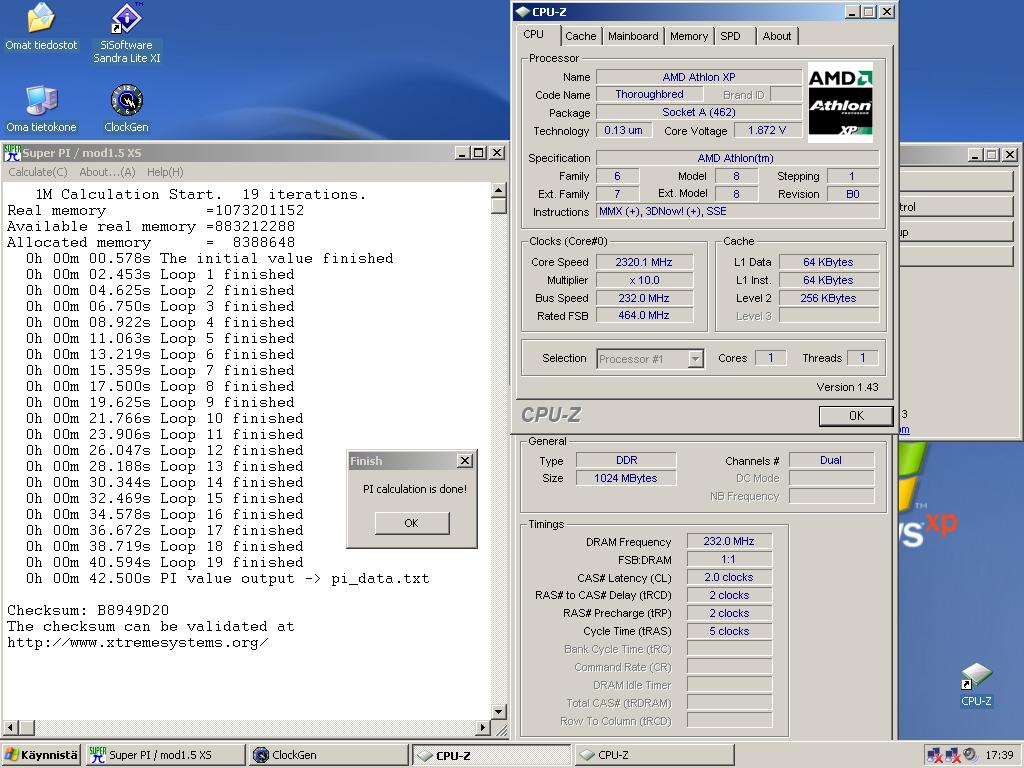
Task: Click the Checksum: B8949D20 line
Action: point(88,611)
